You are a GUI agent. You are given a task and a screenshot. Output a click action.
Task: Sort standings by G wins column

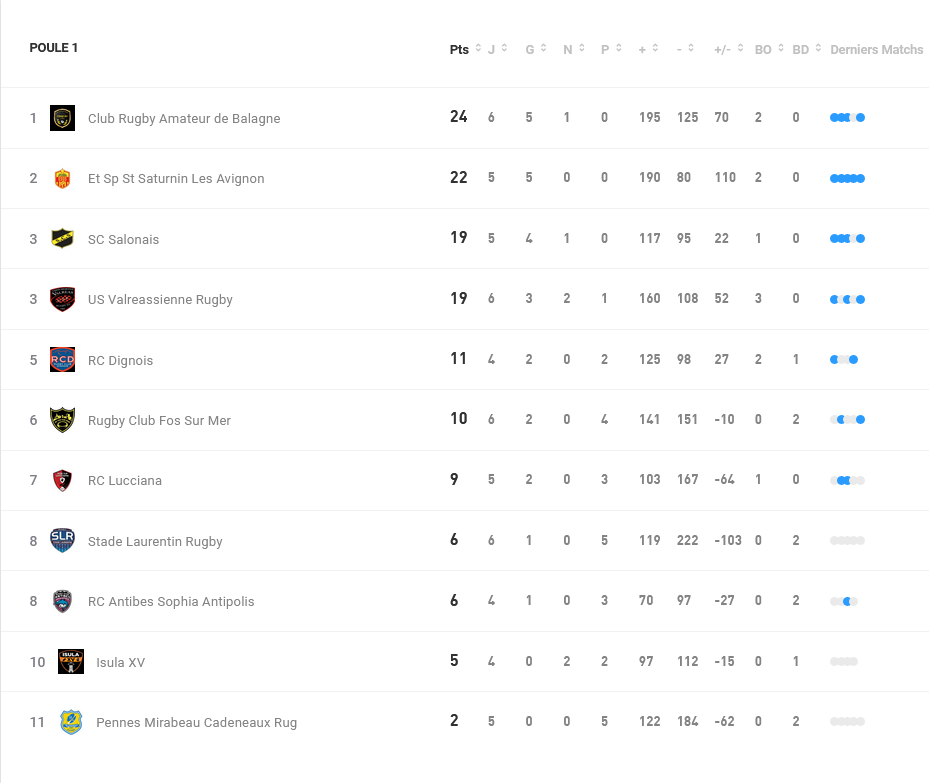(535, 49)
